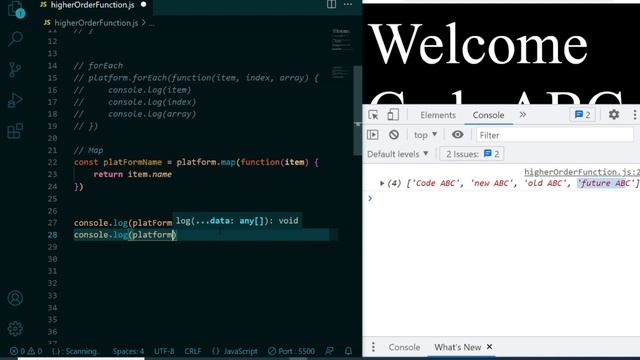The height and width of the screenshot is (360, 640).
Task: Change end of line sequence CRLF
Action: [193, 351]
